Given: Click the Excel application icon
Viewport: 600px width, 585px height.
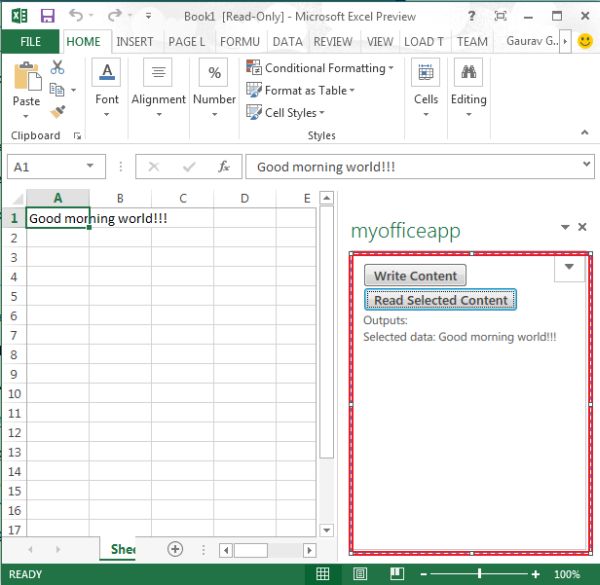Looking at the screenshot, I should click(19, 16).
